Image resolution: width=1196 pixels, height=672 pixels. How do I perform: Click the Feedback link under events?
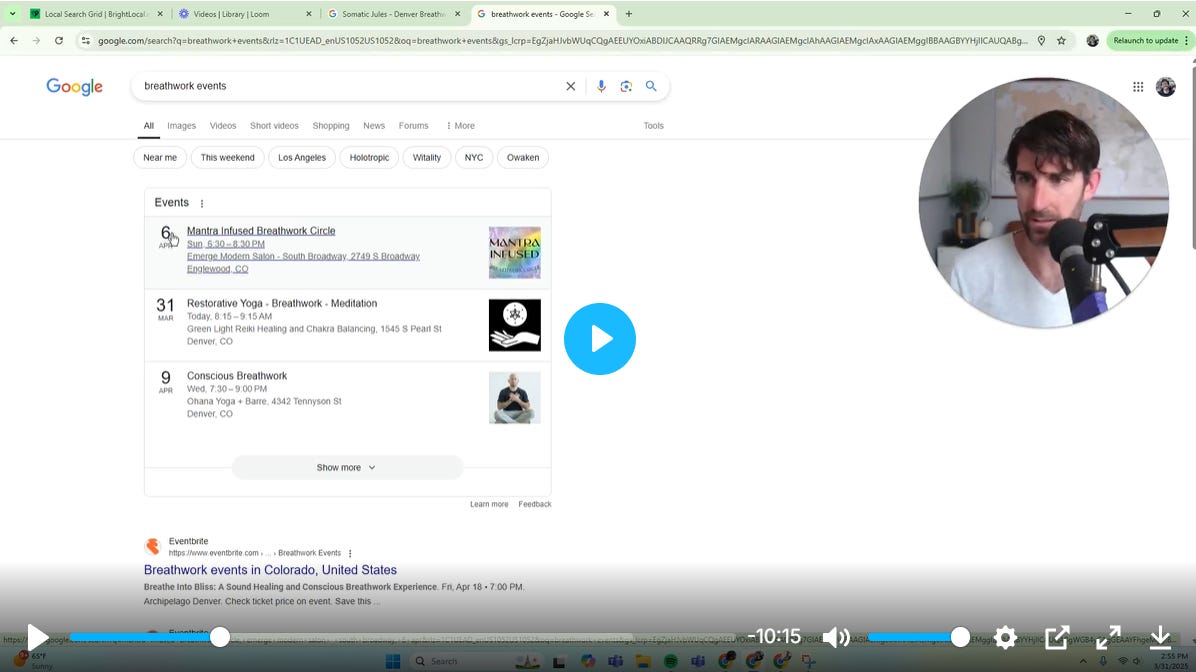535,504
